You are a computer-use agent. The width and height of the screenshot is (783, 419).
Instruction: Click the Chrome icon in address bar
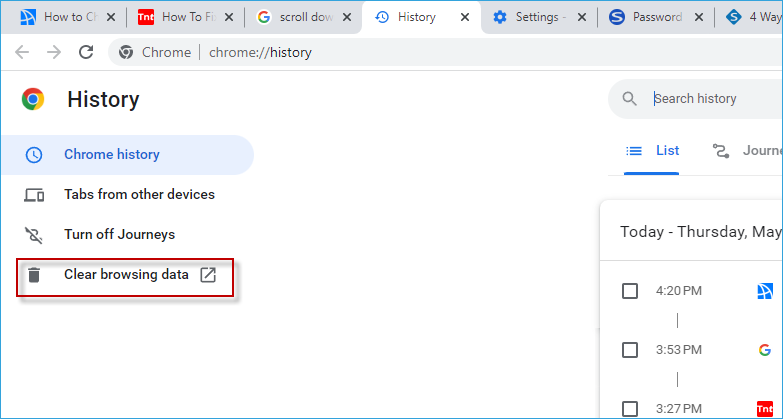126,52
